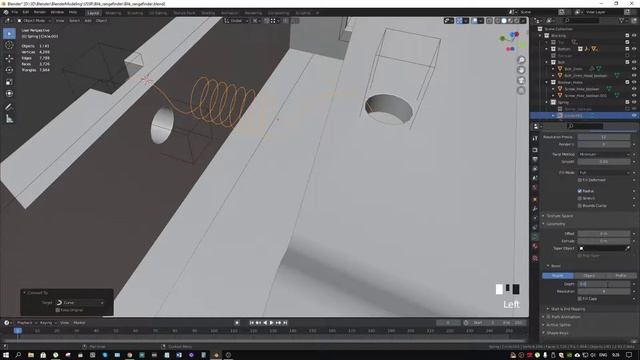The height and width of the screenshot is (360, 640).
Task: Open the Physics properties tab icon
Action: tap(535, 218)
